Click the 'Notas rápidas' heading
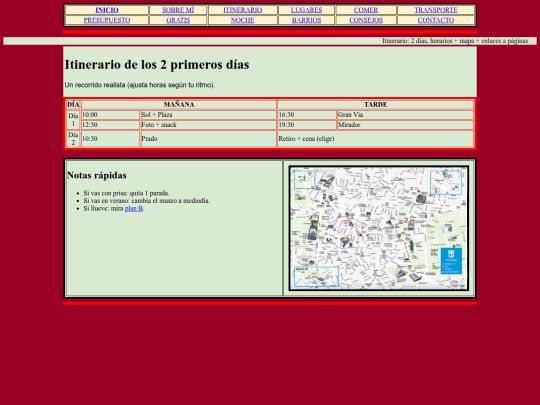The height and width of the screenshot is (405, 540). [x=97, y=175]
